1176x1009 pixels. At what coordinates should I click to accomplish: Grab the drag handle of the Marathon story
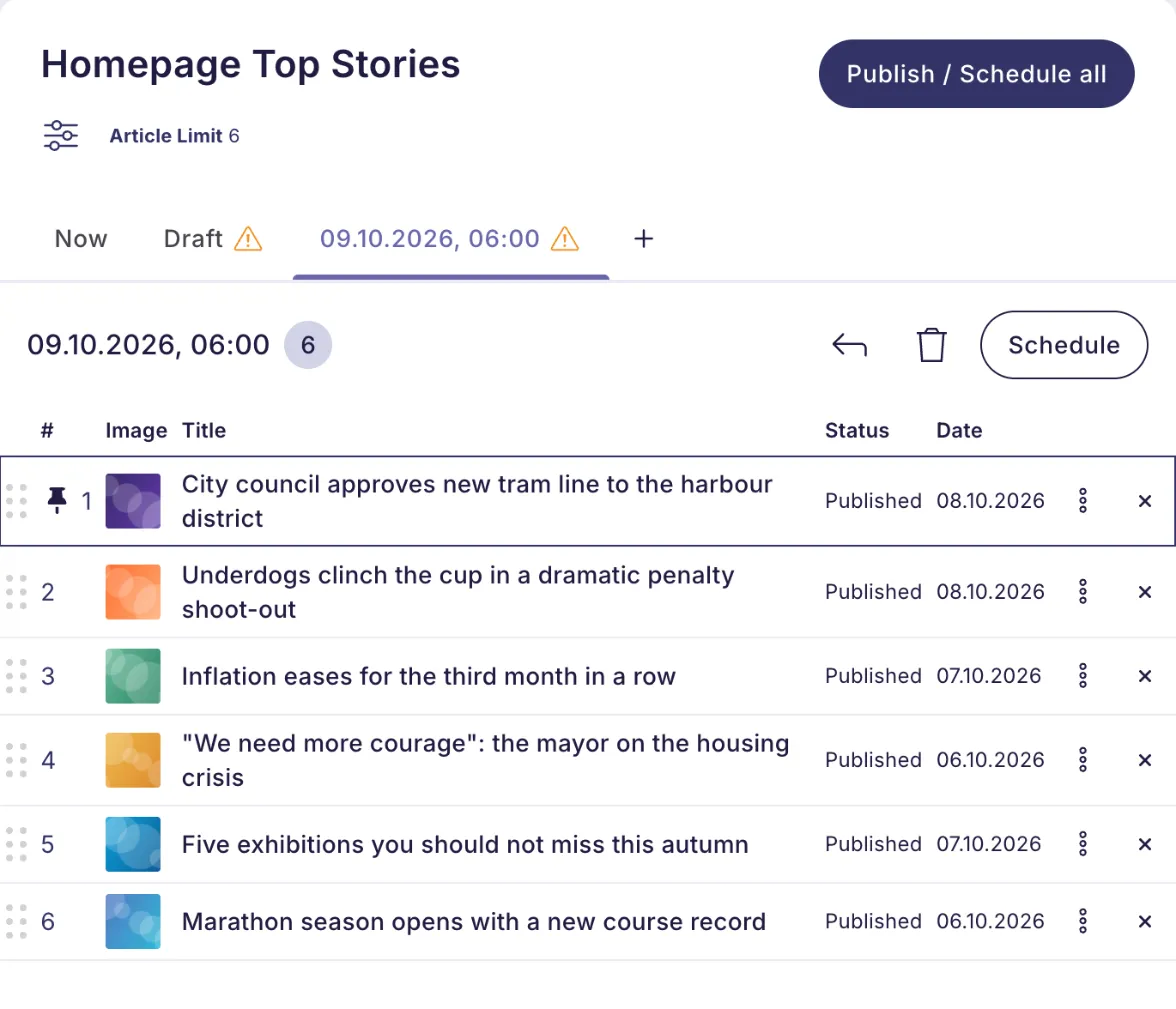(x=16, y=921)
